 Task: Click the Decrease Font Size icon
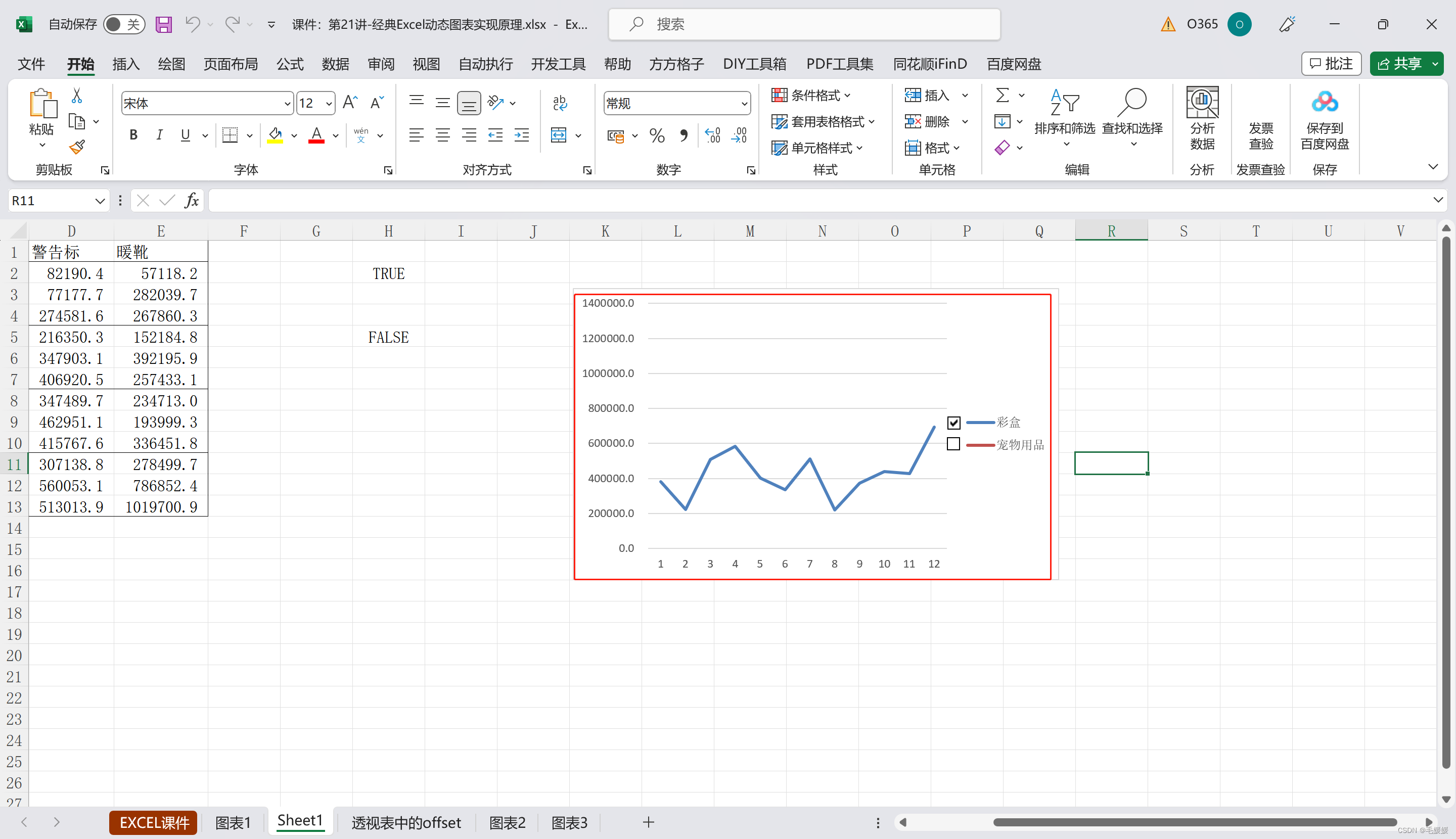pos(377,103)
